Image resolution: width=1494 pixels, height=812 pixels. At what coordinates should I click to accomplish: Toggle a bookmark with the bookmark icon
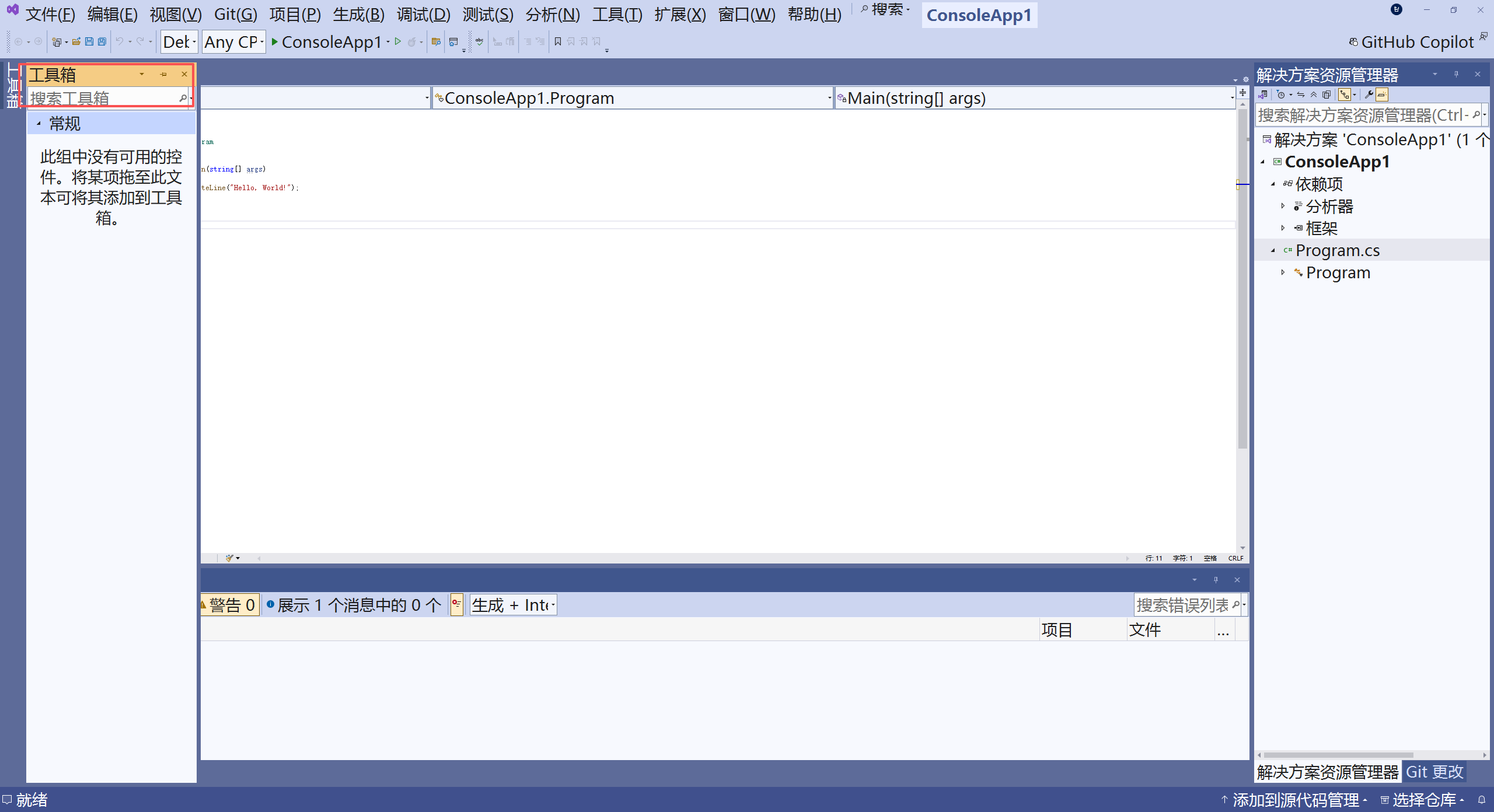pyautogui.click(x=557, y=41)
